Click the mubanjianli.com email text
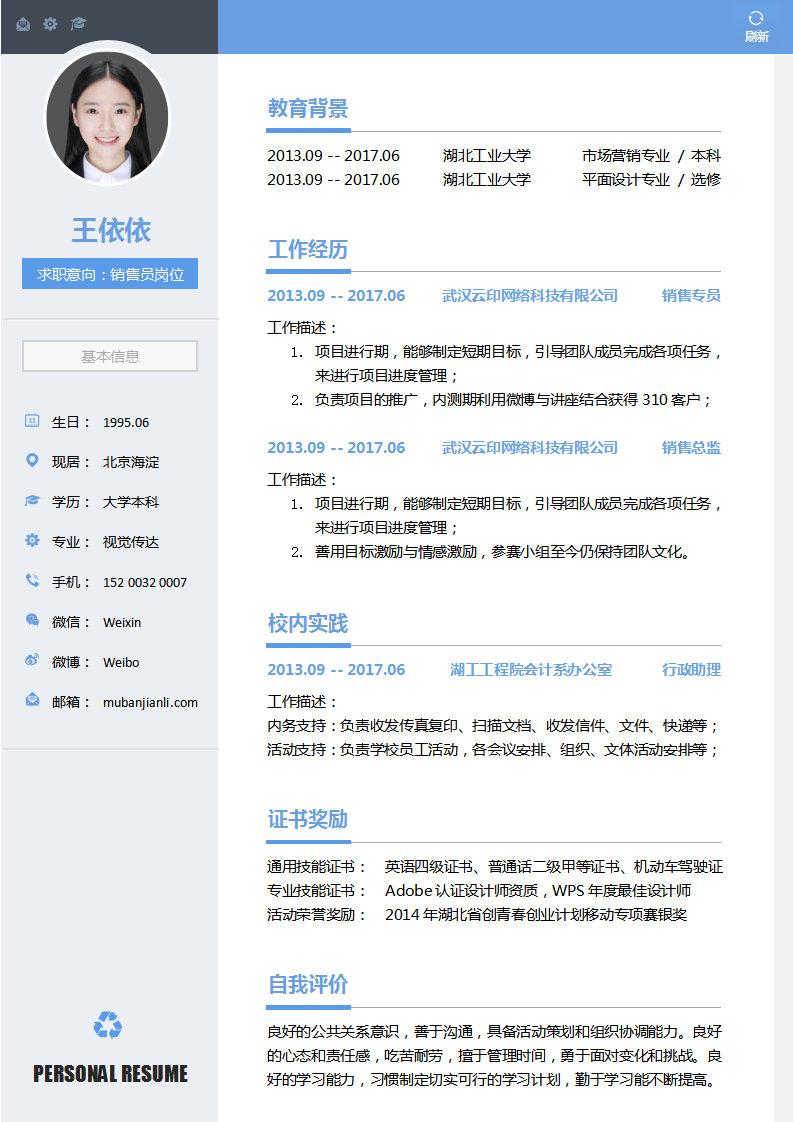The image size is (793, 1122). pos(150,702)
